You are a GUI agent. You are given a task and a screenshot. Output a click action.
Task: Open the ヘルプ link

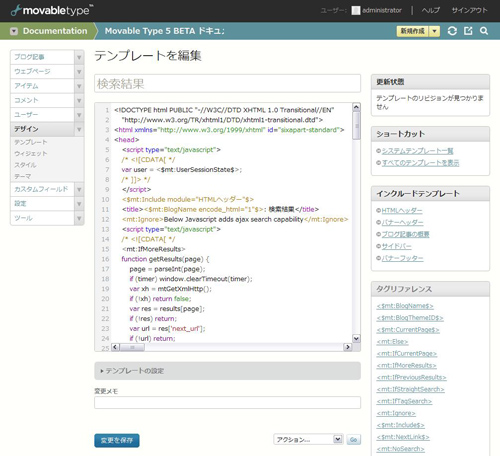pos(430,11)
